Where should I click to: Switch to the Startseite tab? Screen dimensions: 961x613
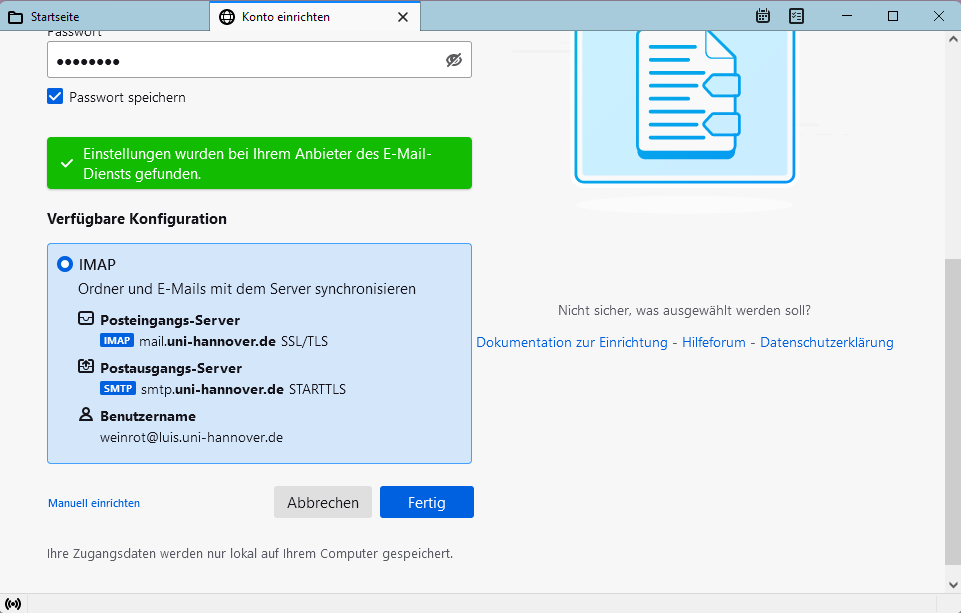click(105, 17)
